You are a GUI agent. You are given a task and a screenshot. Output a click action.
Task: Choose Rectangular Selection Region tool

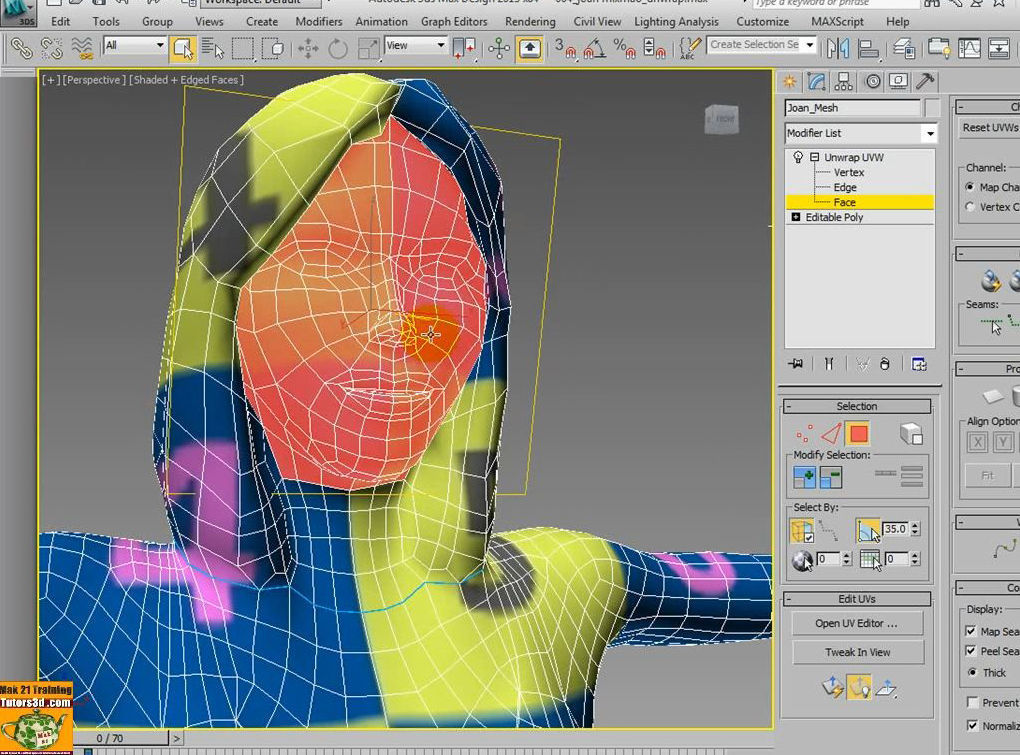point(243,48)
